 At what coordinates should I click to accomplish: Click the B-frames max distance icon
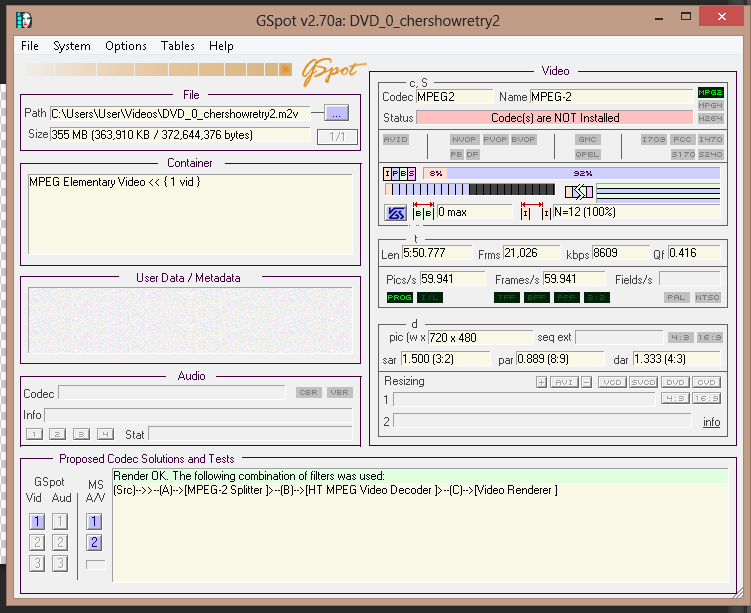click(x=424, y=212)
